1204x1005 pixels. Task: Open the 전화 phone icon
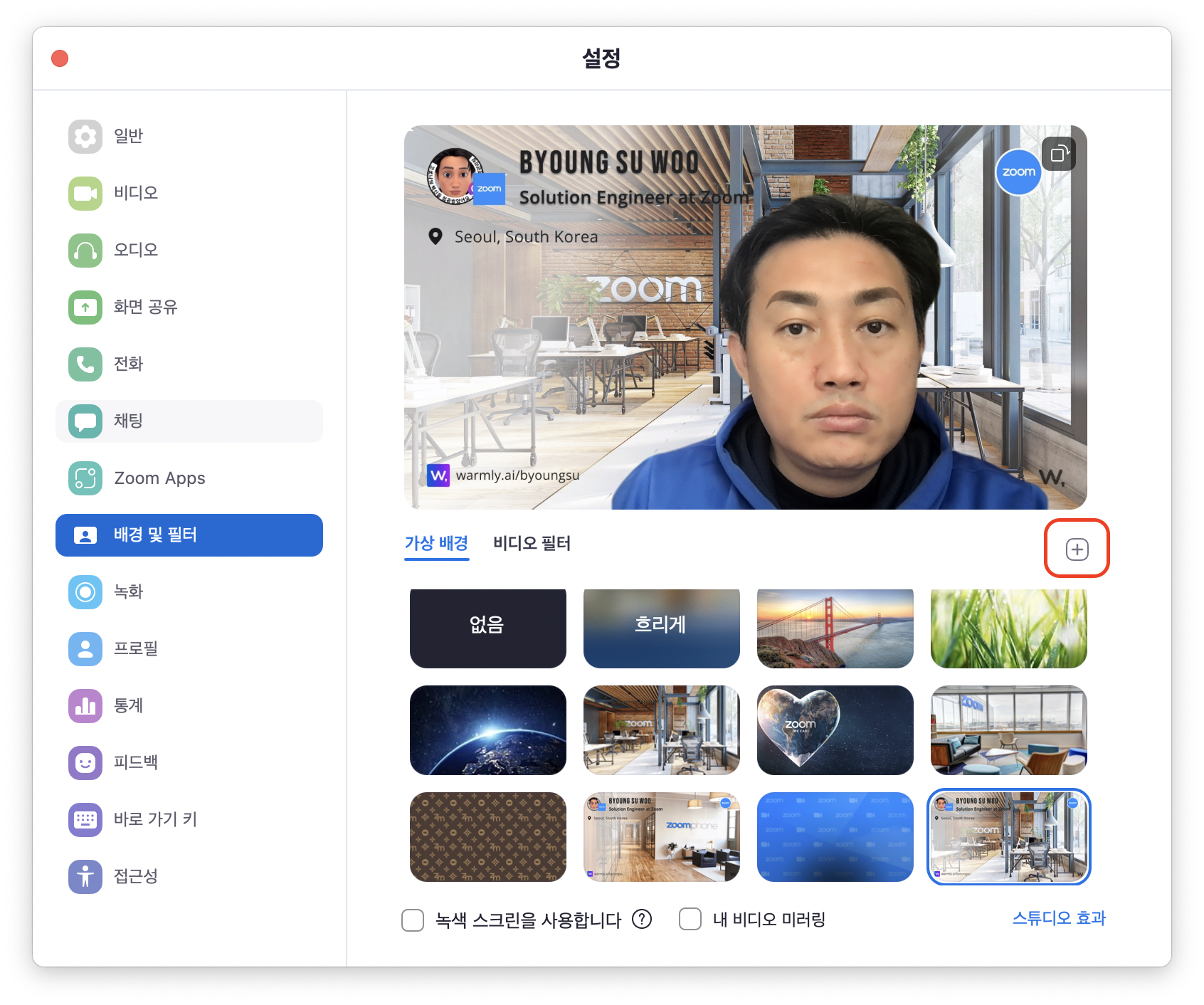(x=85, y=364)
